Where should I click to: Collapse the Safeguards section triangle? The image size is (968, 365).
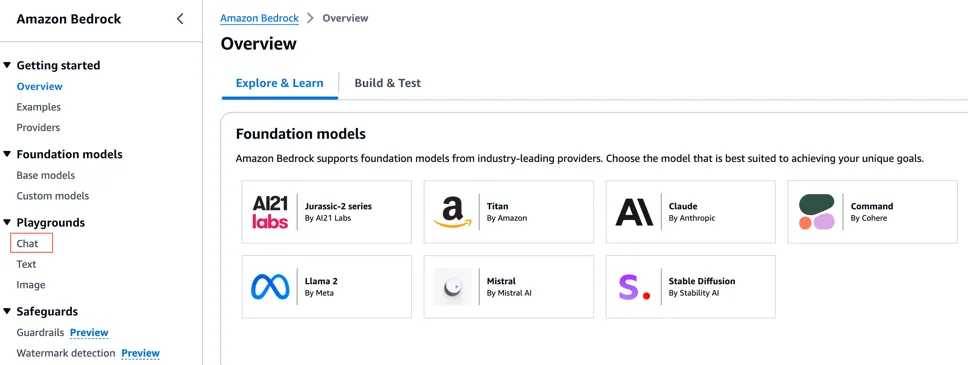7,311
